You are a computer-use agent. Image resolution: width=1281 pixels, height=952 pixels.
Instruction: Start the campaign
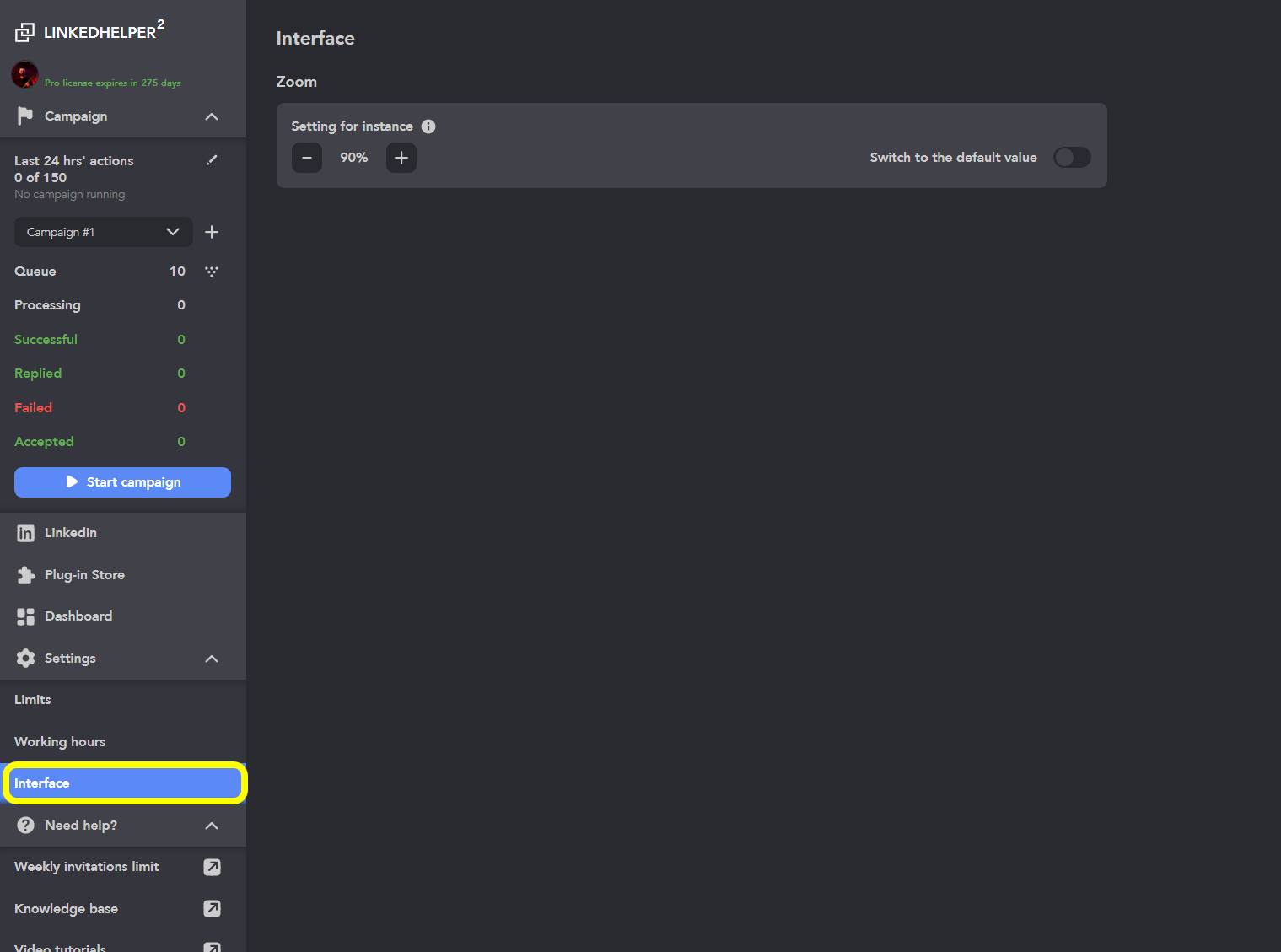coord(122,482)
